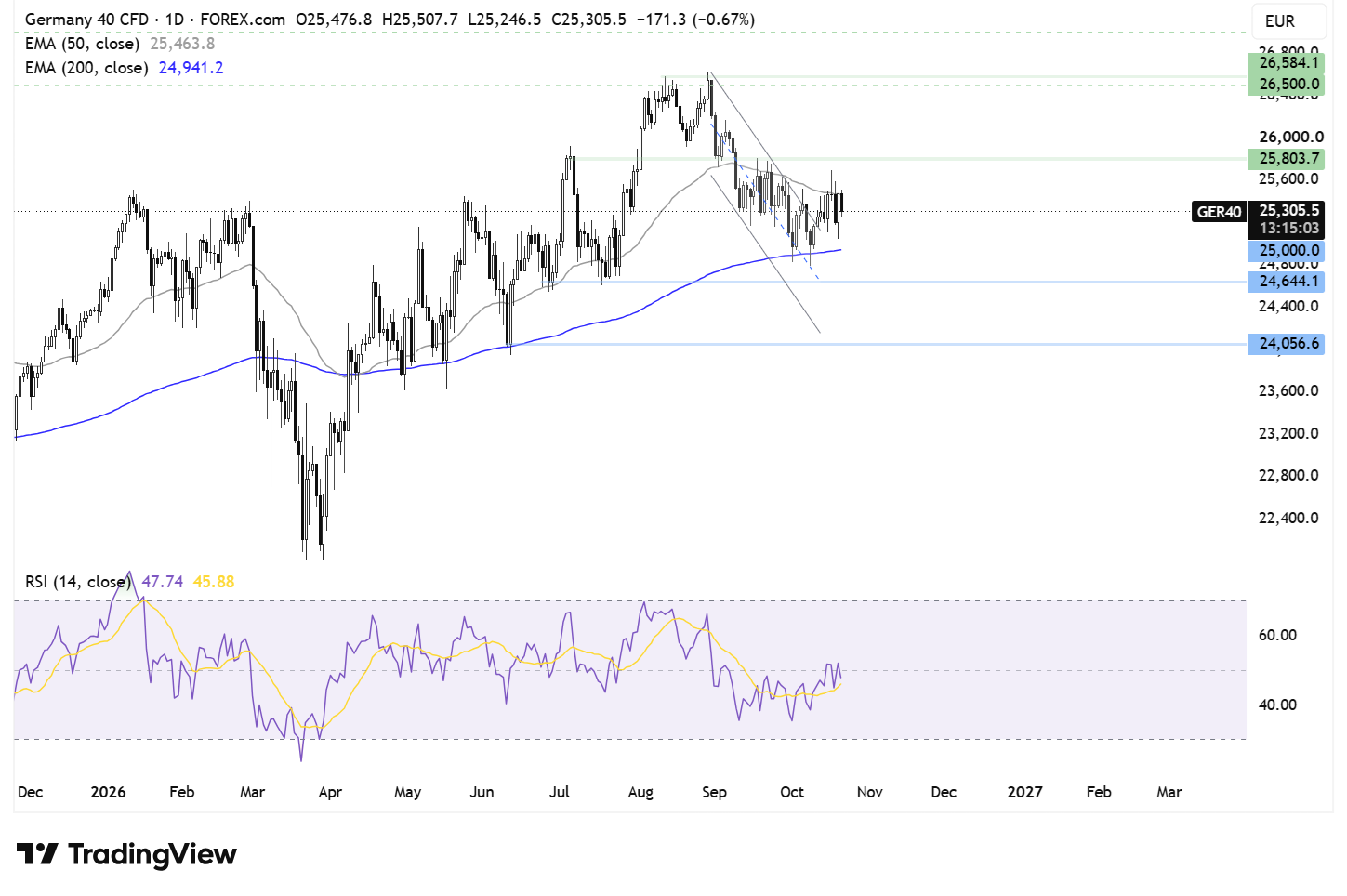The height and width of the screenshot is (896, 1347).
Task: Click the Apr label on time axis
Action: click(330, 793)
